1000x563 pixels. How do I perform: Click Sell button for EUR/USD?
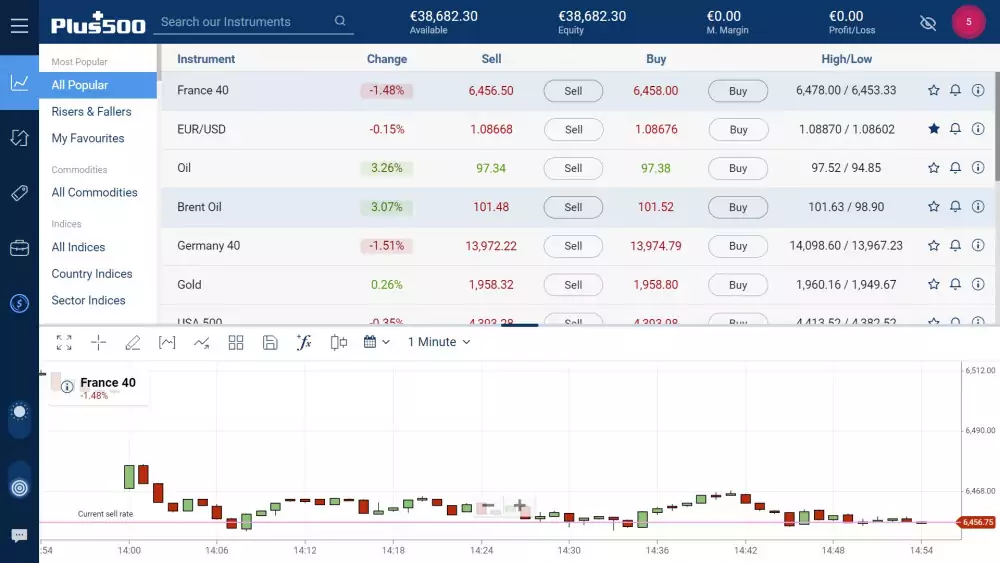[x=573, y=129]
